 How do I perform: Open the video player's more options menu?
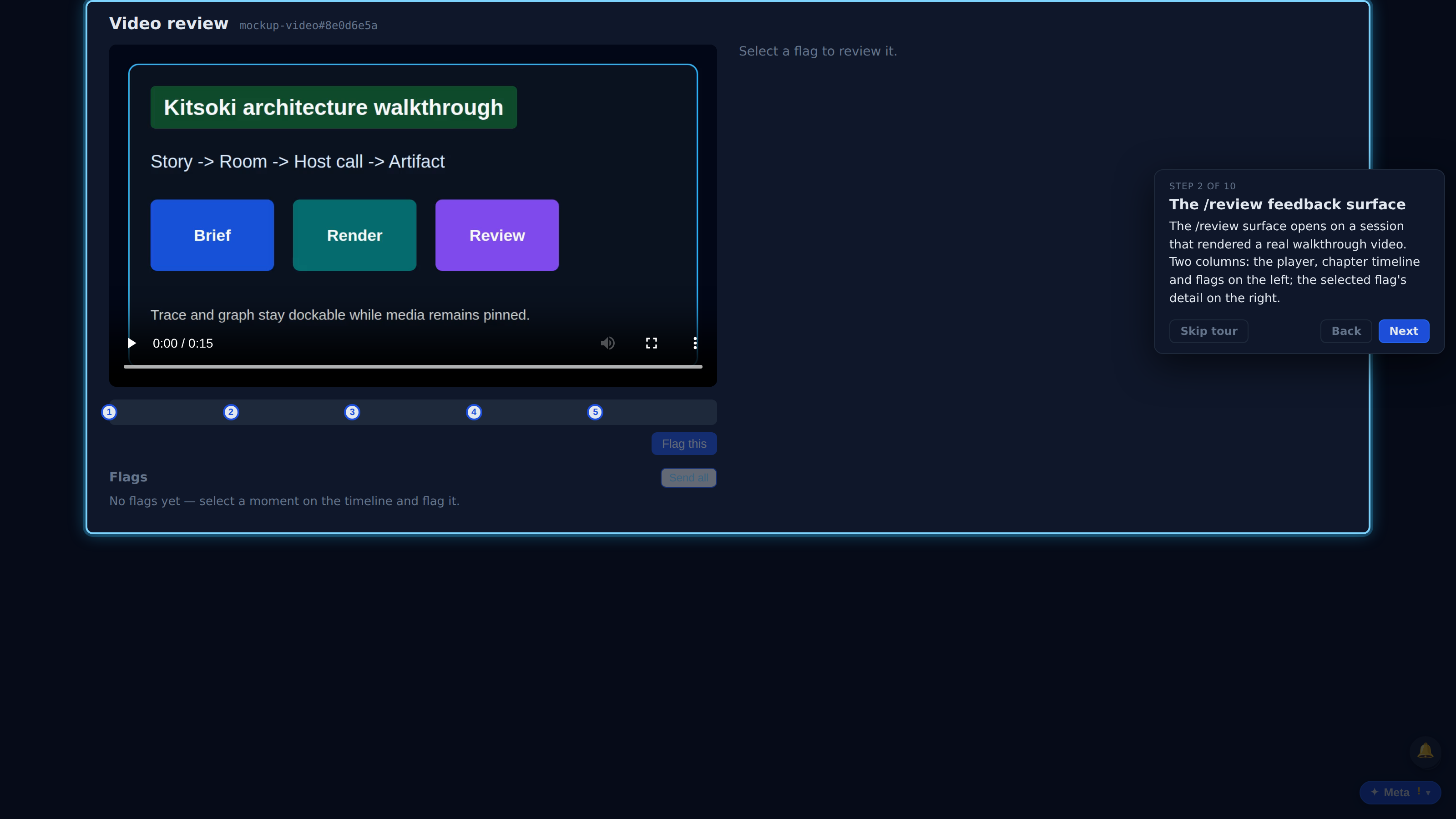(695, 343)
